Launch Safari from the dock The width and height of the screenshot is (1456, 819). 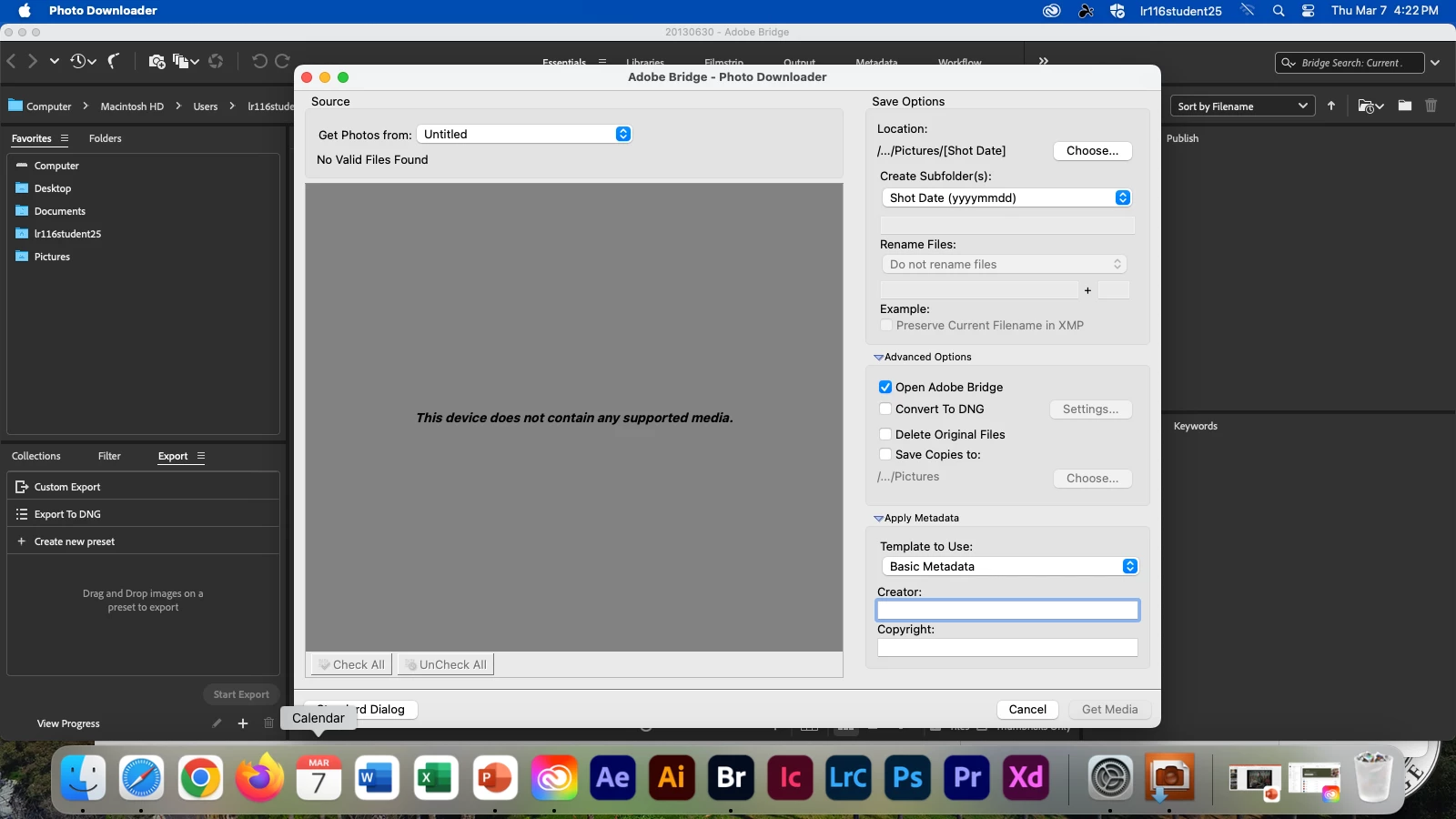[141, 778]
